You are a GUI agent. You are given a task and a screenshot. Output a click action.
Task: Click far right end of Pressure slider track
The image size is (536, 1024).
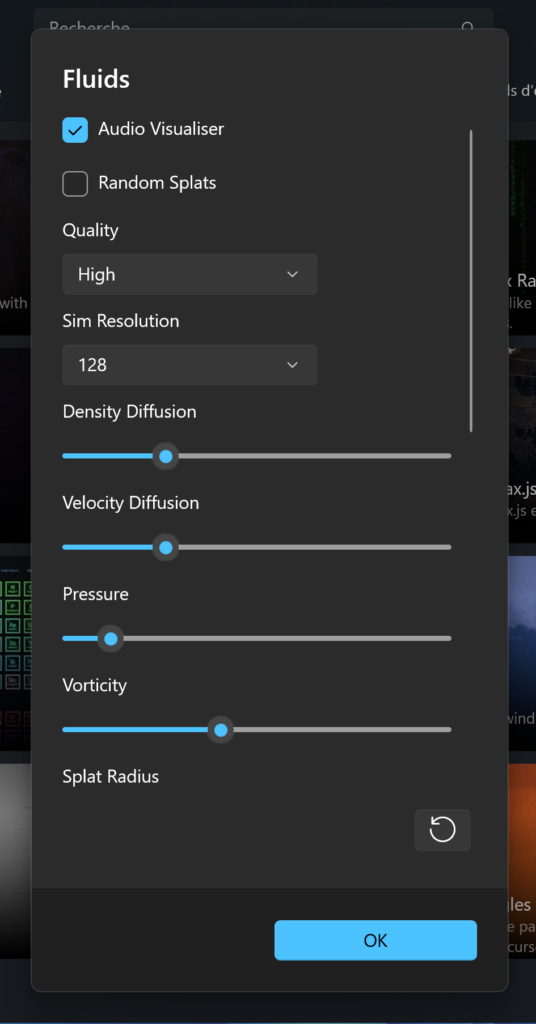[x=448, y=638]
